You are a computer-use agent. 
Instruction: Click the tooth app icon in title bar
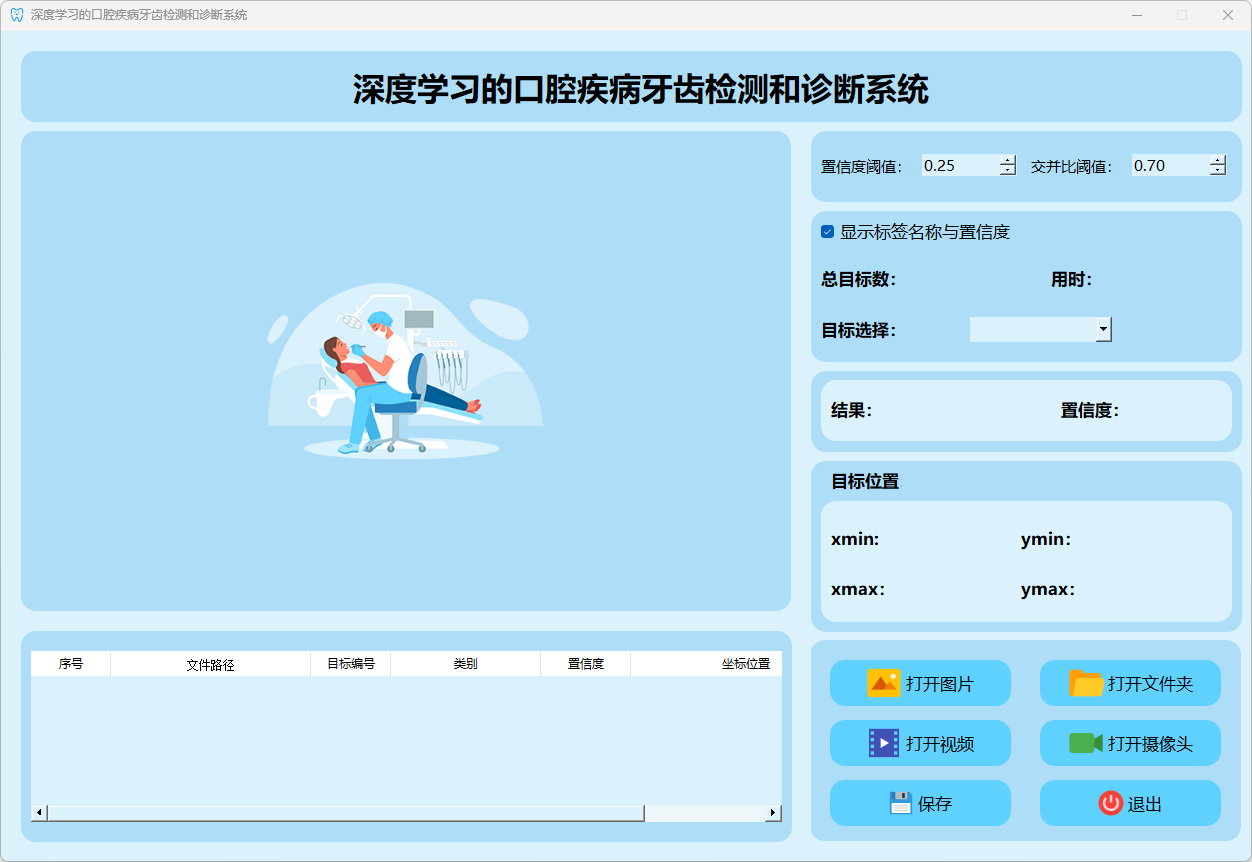point(16,15)
